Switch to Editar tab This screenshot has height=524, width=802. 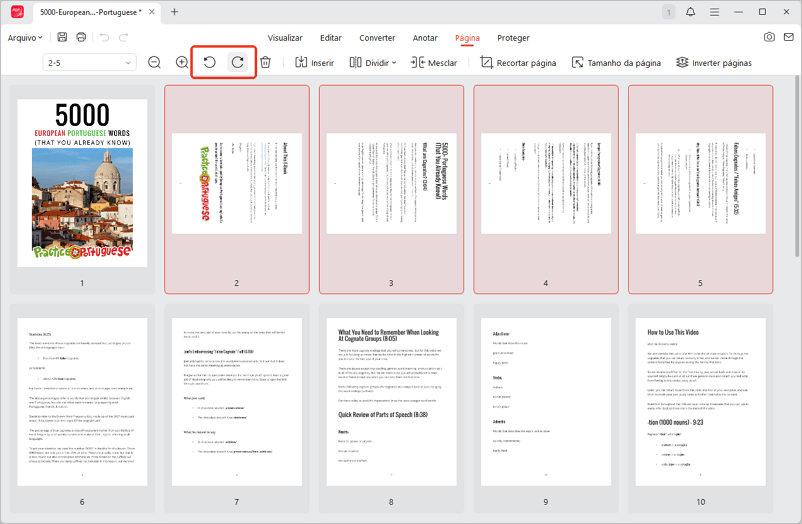[331, 38]
